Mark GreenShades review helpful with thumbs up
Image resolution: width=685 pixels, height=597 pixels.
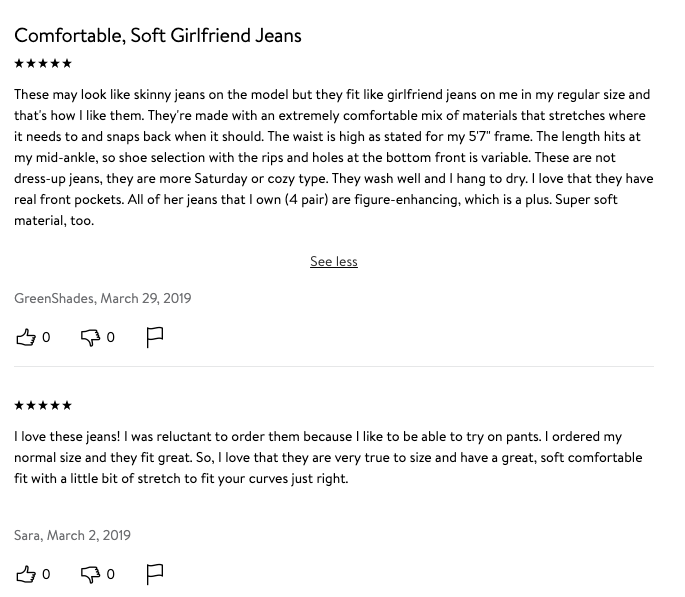[x=26, y=337]
